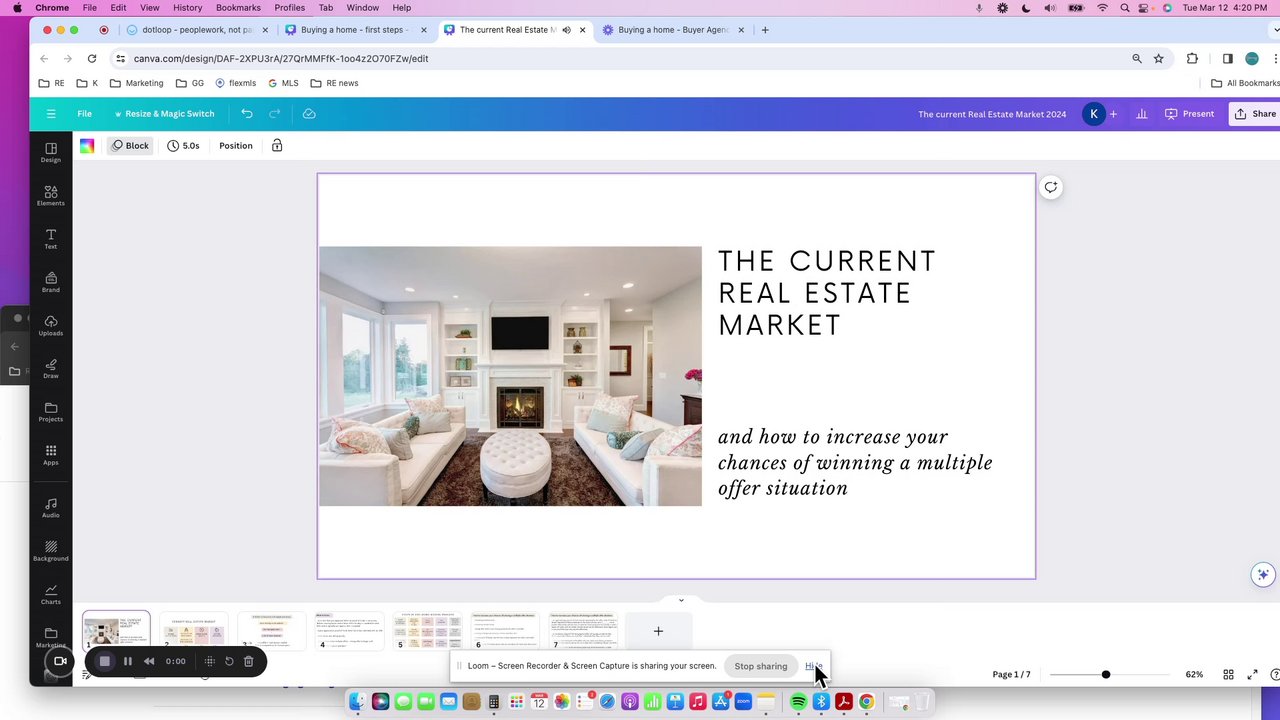Open the Audio panel
Image resolution: width=1280 pixels, height=720 pixels.
click(x=50, y=507)
